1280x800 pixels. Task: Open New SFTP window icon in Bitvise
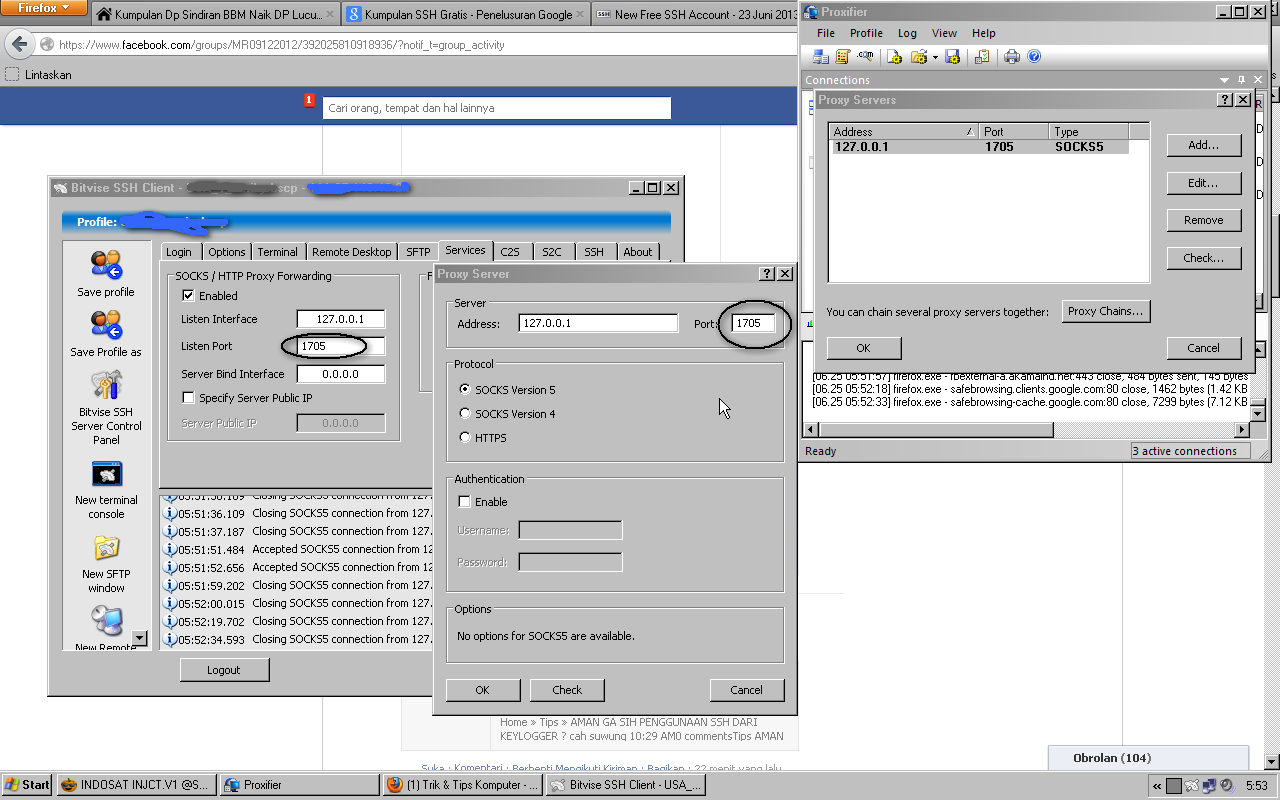(106, 548)
